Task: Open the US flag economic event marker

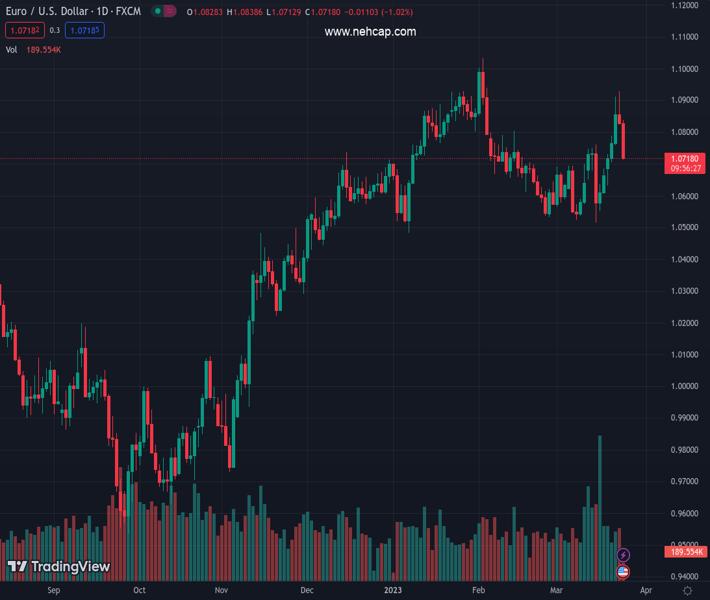Action: coord(623,572)
